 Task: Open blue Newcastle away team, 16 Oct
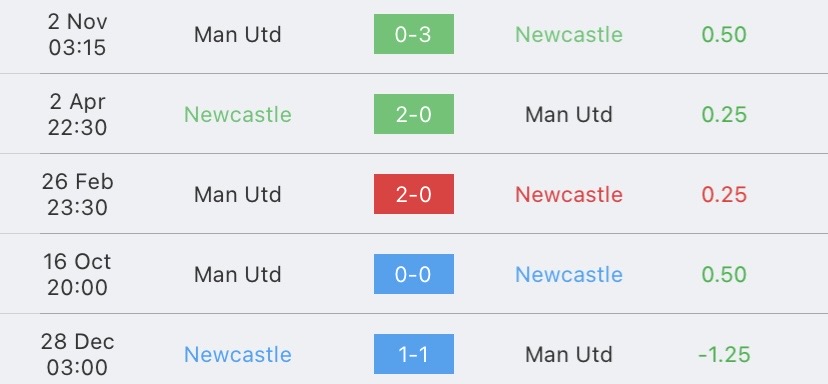click(569, 275)
